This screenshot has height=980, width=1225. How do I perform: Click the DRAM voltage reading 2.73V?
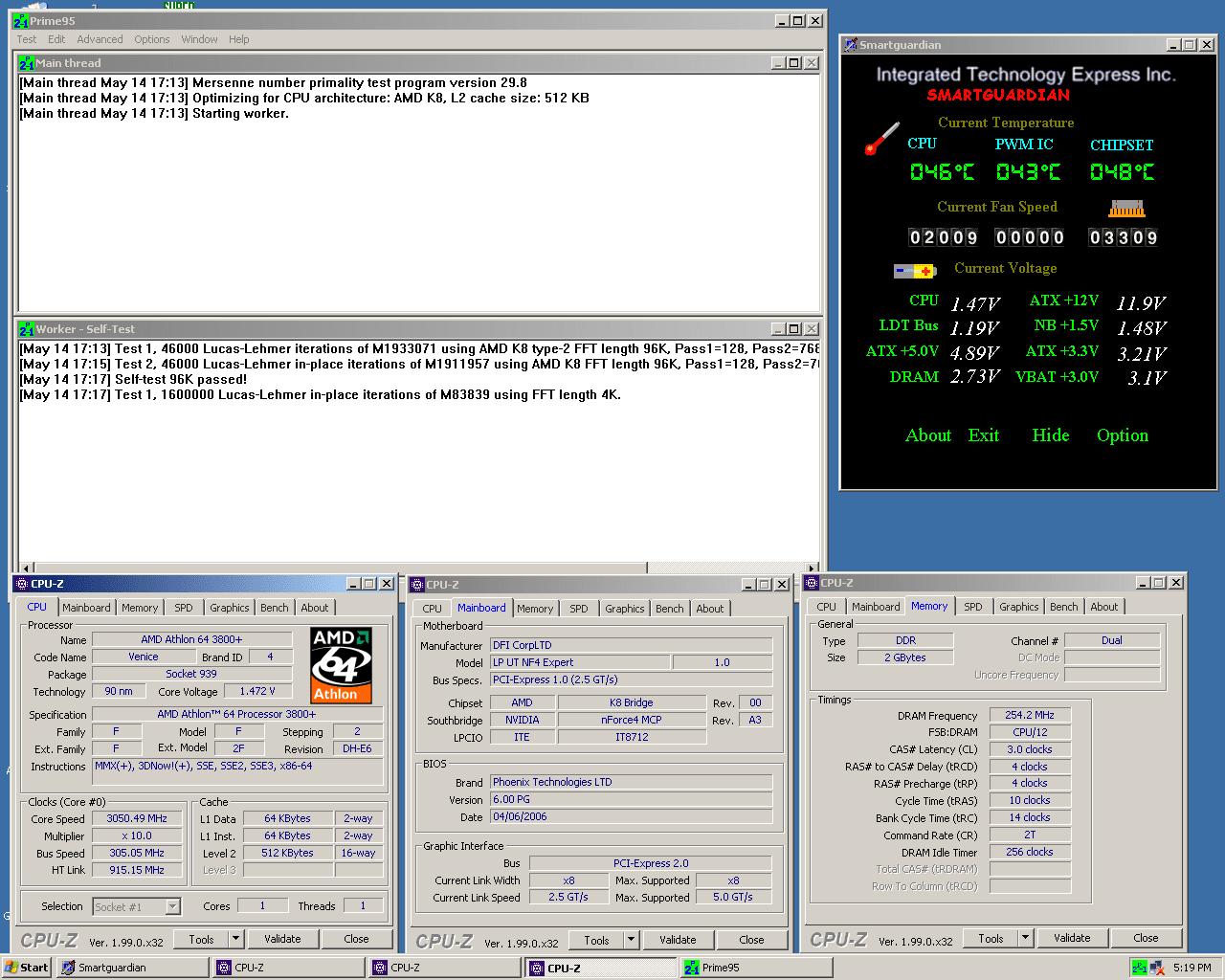[x=975, y=377]
